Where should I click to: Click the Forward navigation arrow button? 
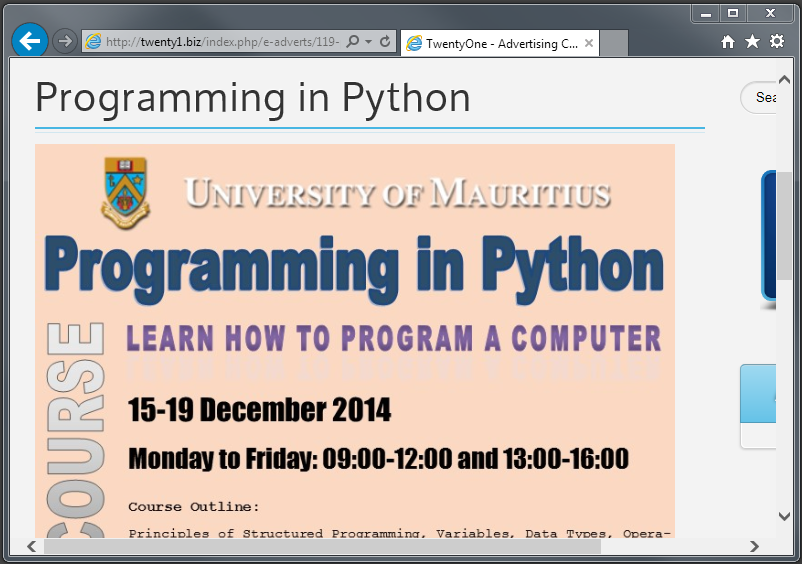[64, 41]
